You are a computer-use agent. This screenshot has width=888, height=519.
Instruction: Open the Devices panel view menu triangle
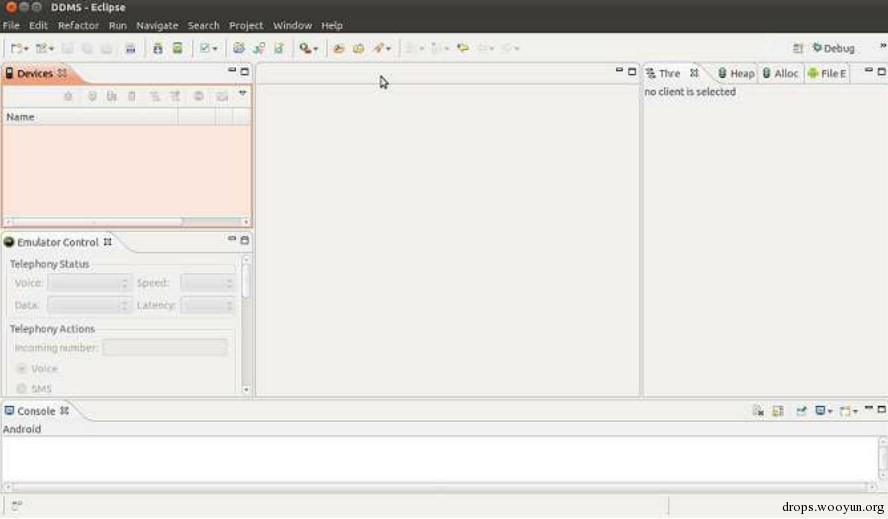pyautogui.click(x=242, y=93)
